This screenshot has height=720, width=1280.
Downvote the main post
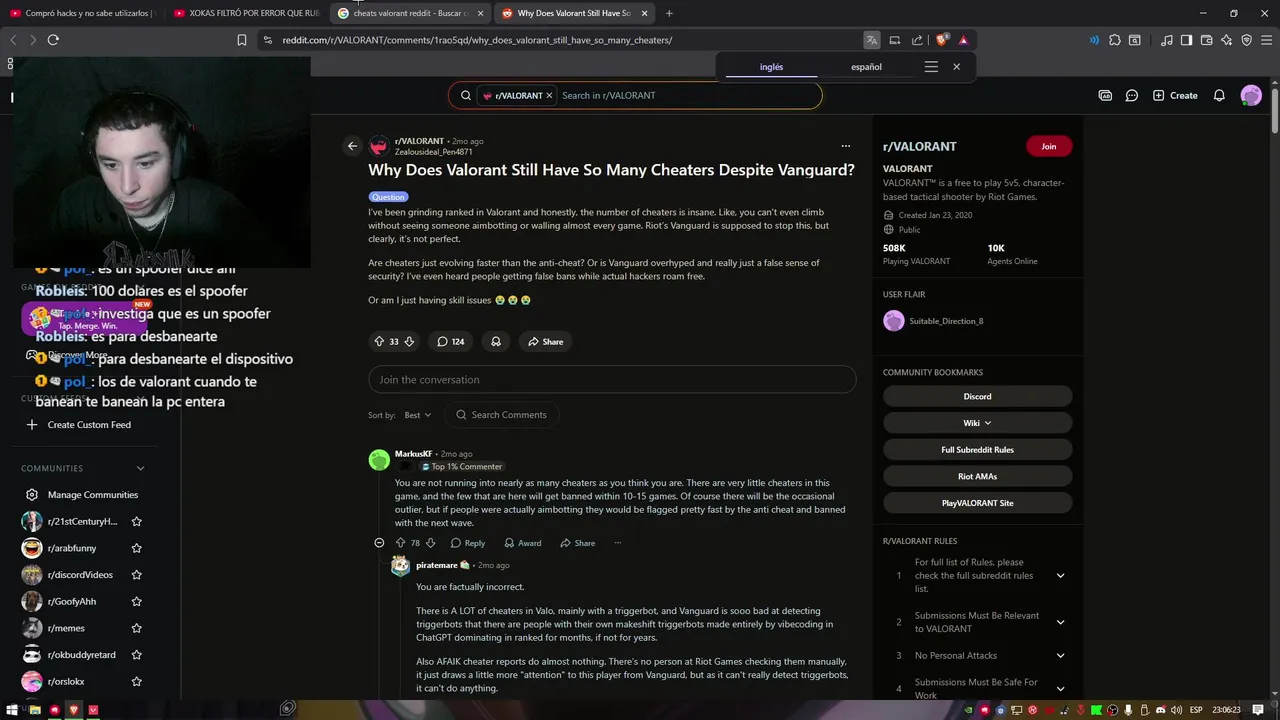409,341
